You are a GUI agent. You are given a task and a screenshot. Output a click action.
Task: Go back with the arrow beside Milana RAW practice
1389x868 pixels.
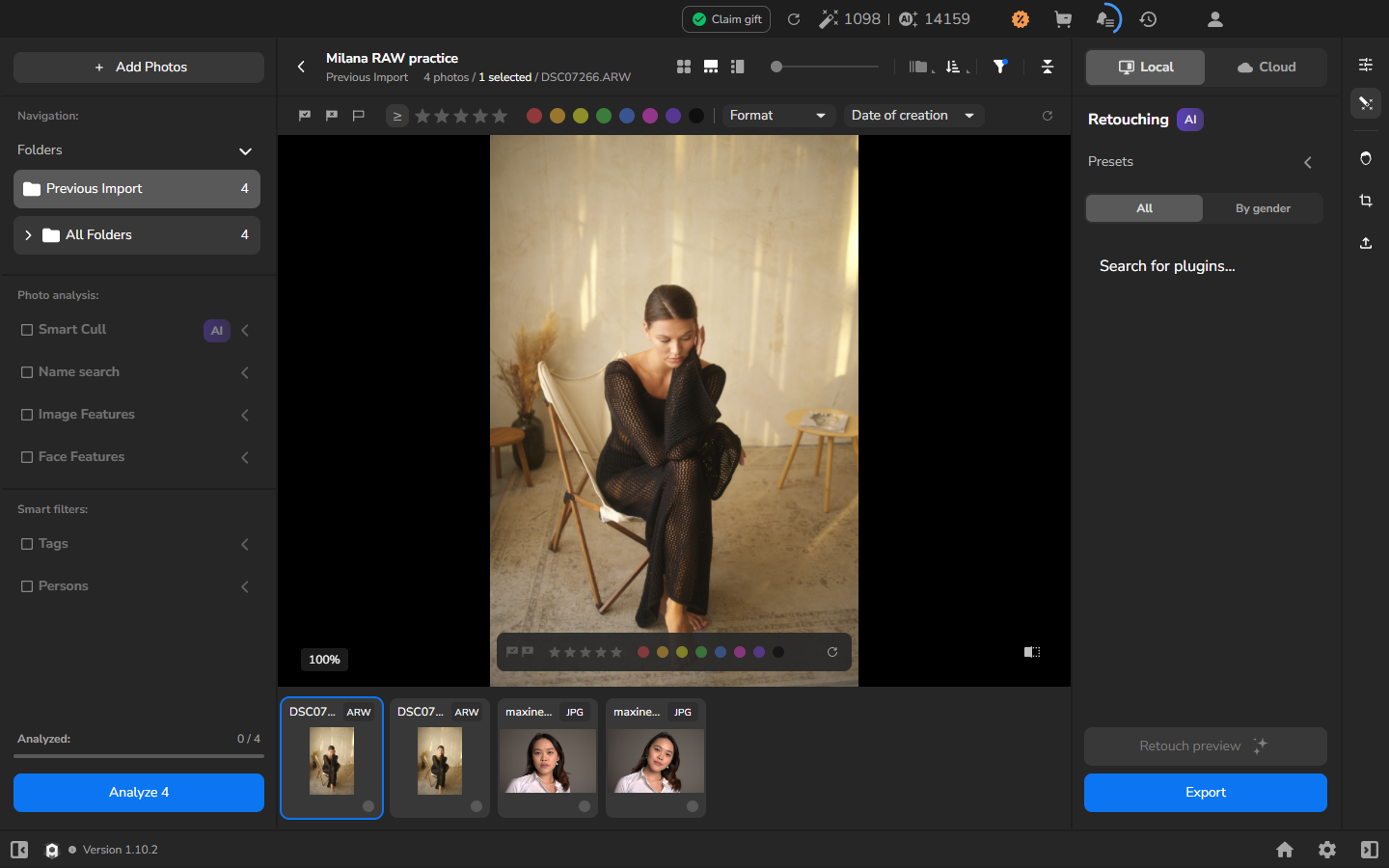click(301, 67)
